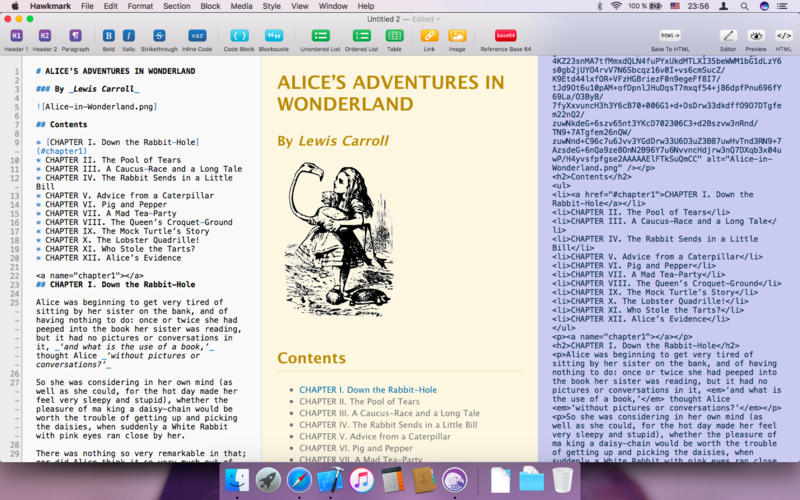Click the Header 1 toolbar icon

pyautogui.click(x=16, y=36)
